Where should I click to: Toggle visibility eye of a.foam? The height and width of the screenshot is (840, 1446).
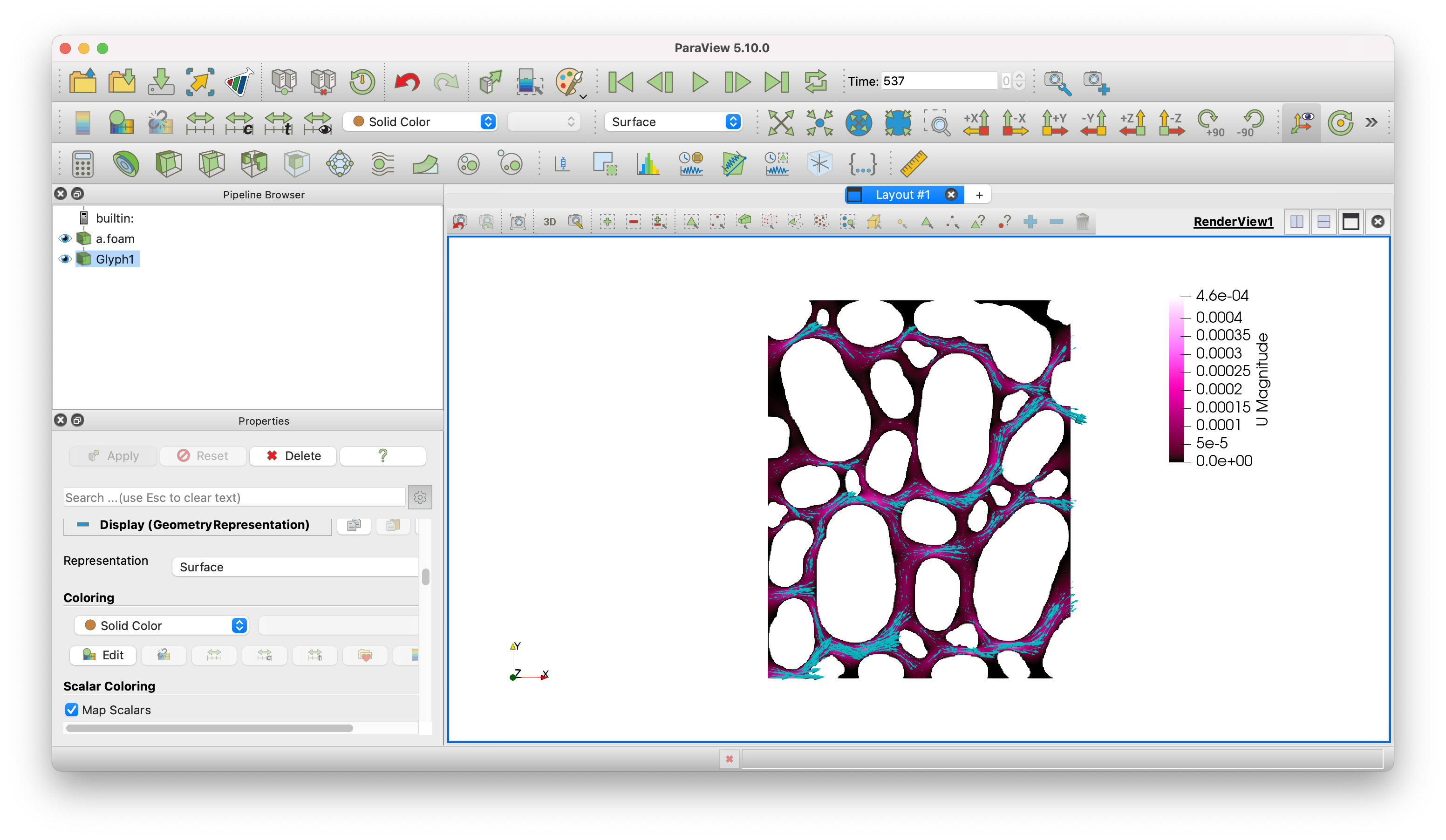[65, 238]
